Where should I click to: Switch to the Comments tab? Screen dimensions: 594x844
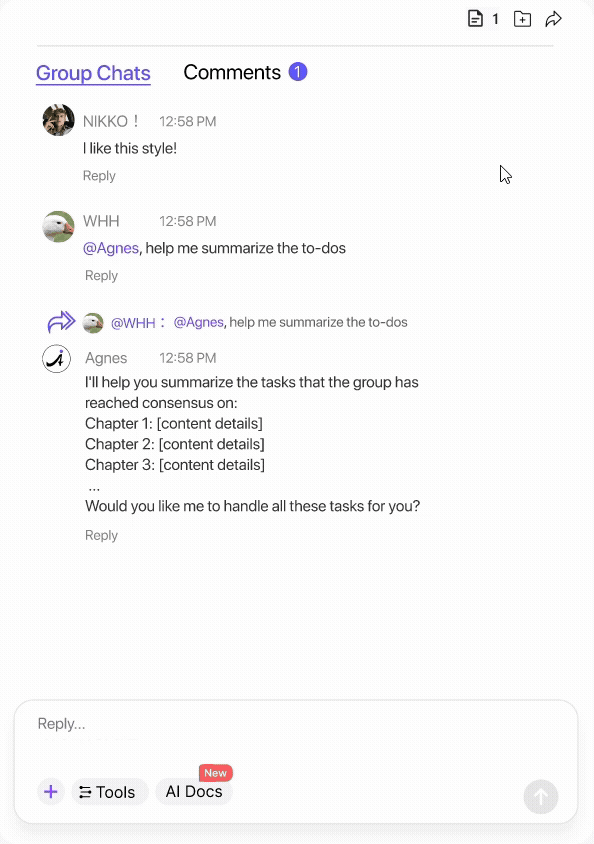tap(232, 73)
